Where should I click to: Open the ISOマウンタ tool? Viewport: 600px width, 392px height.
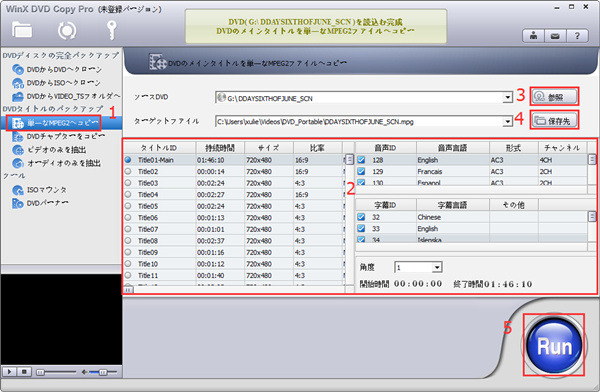point(39,190)
